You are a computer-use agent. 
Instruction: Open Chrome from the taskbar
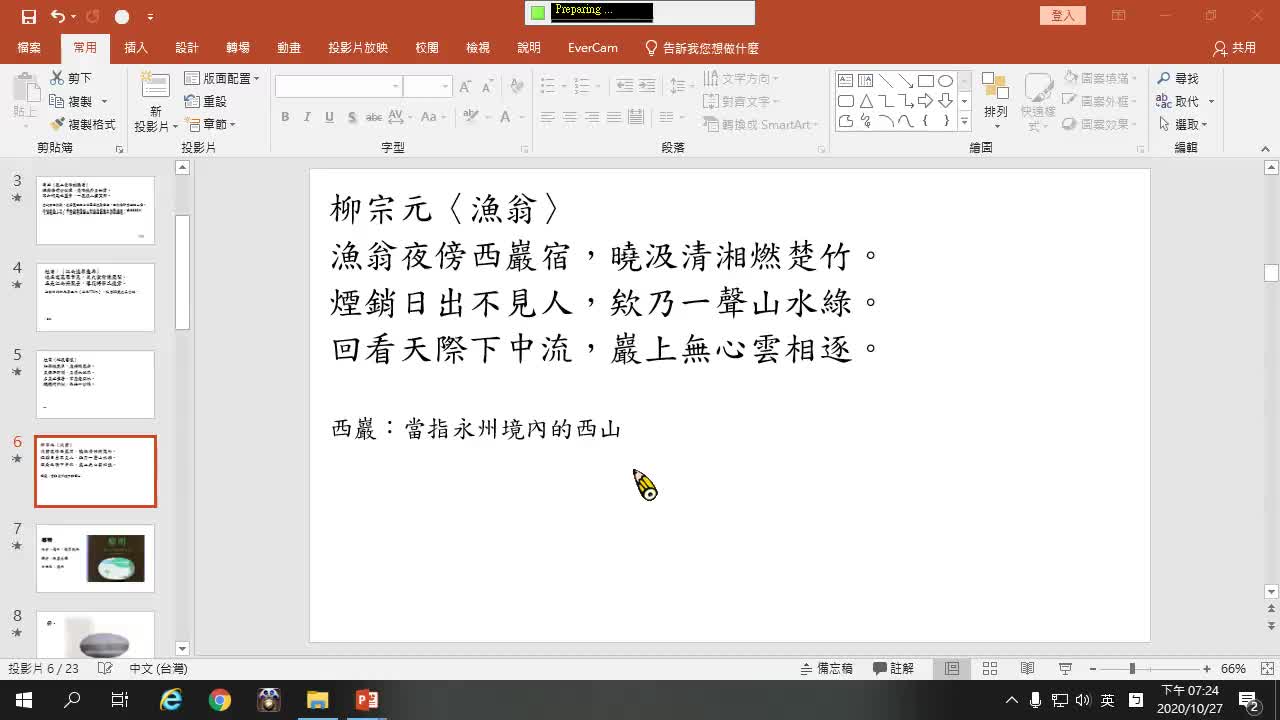coord(220,700)
